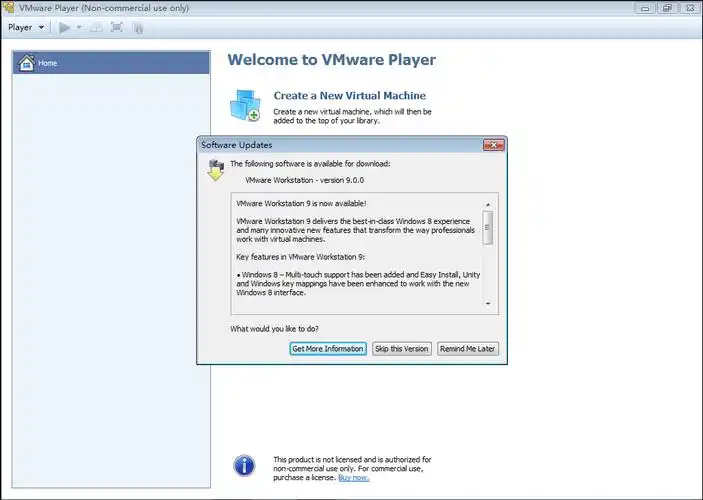Click the green Play virtual machine icon
The height and width of the screenshot is (500, 703).
pos(64,27)
